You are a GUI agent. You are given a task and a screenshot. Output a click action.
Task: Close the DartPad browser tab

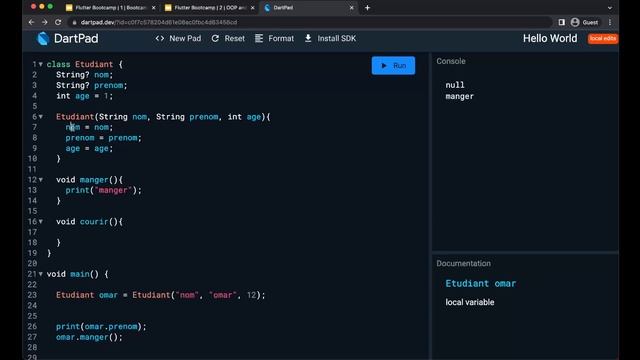click(351, 7)
